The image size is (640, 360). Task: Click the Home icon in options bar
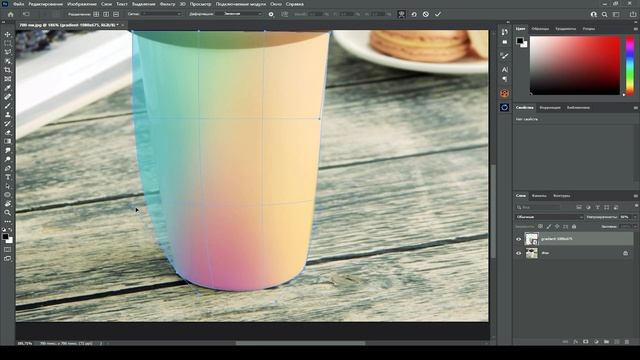click(x=11, y=14)
